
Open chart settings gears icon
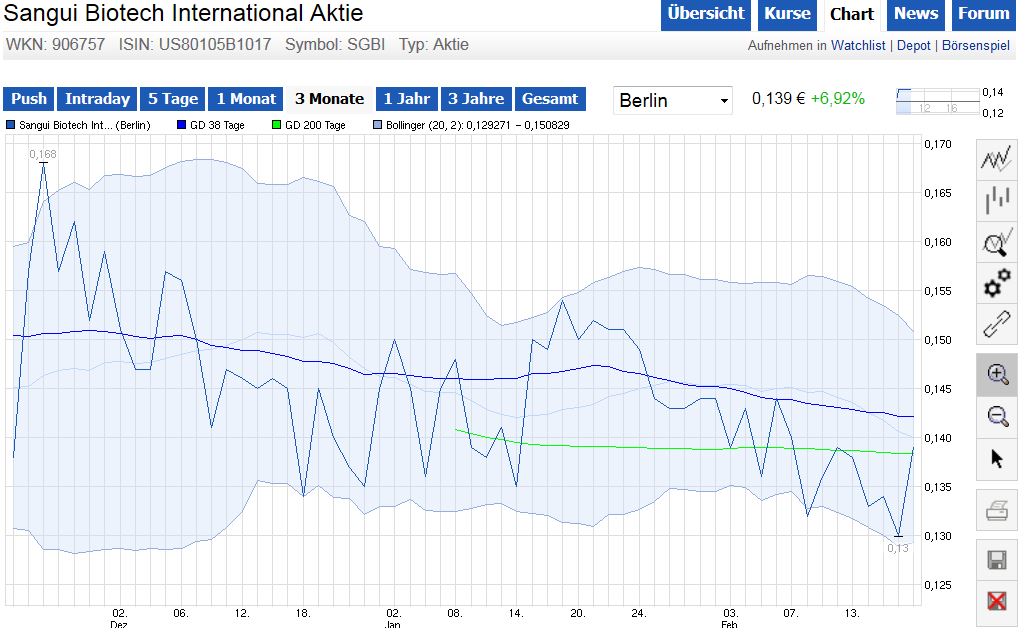tap(996, 284)
